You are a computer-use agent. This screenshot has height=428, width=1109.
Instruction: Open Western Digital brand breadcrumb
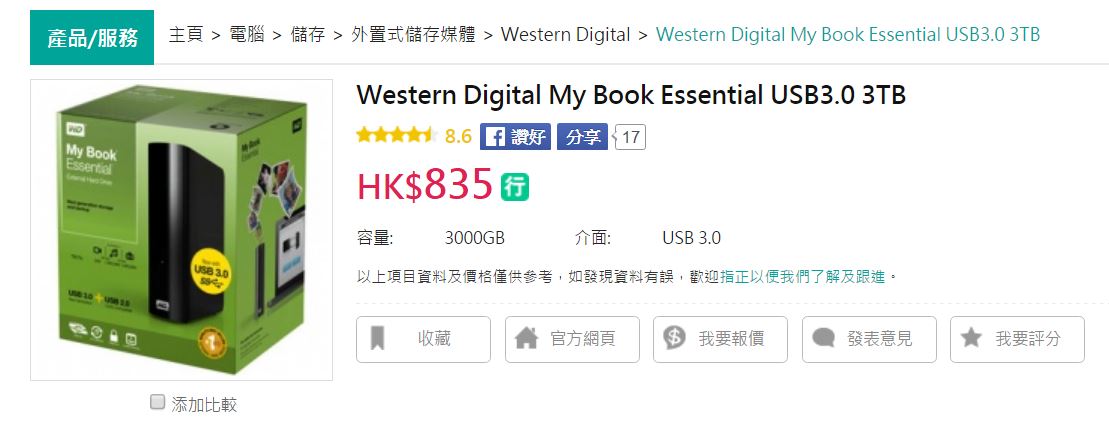(x=566, y=35)
